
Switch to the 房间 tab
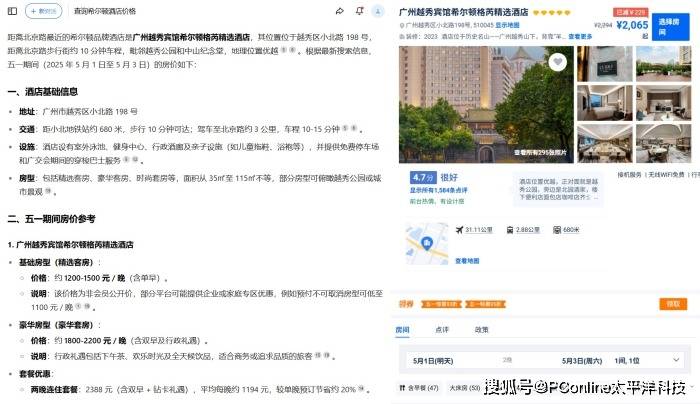(x=402, y=330)
